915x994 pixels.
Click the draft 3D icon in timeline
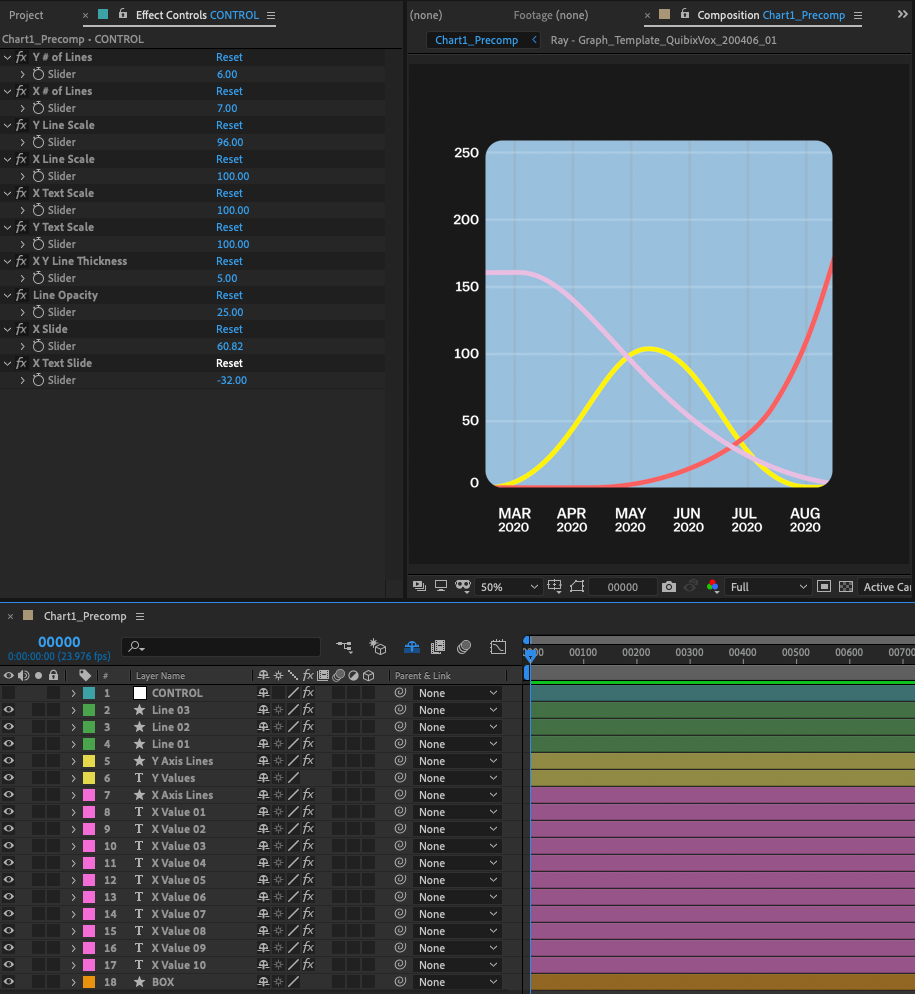[x=377, y=647]
